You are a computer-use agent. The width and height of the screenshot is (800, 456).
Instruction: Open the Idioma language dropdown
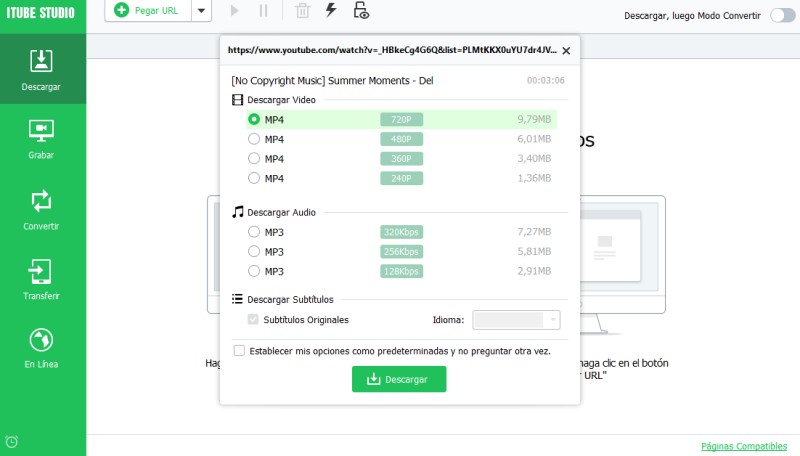(x=516, y=320)
